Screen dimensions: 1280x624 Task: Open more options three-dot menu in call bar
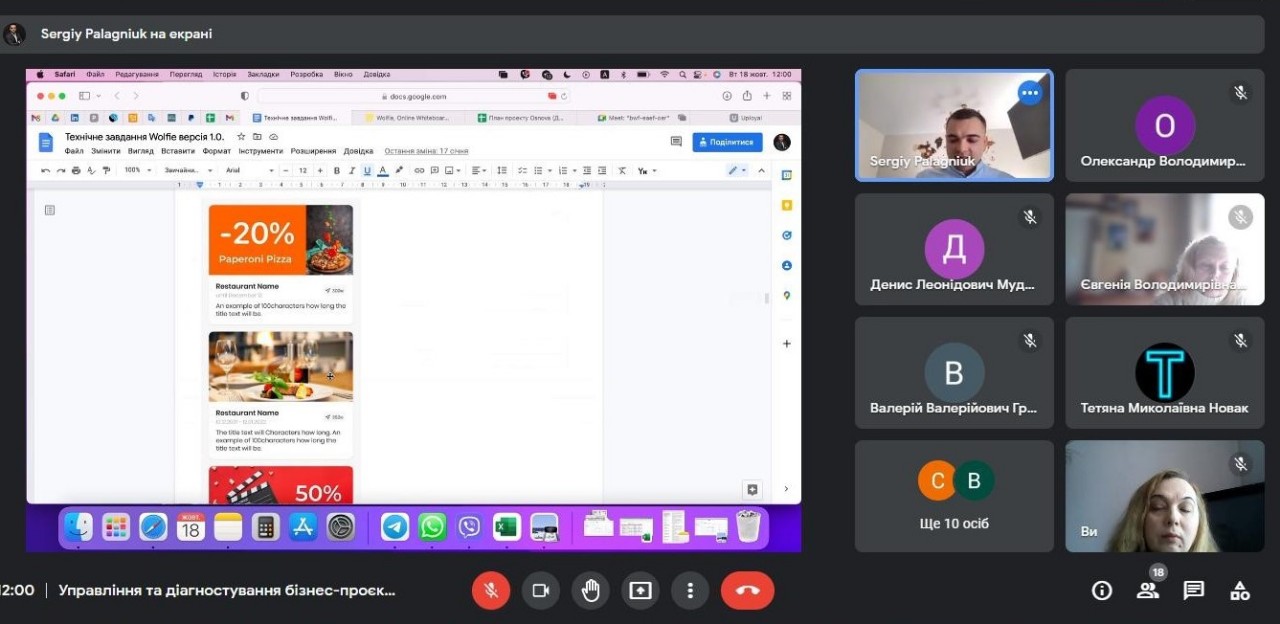(690, 590)
